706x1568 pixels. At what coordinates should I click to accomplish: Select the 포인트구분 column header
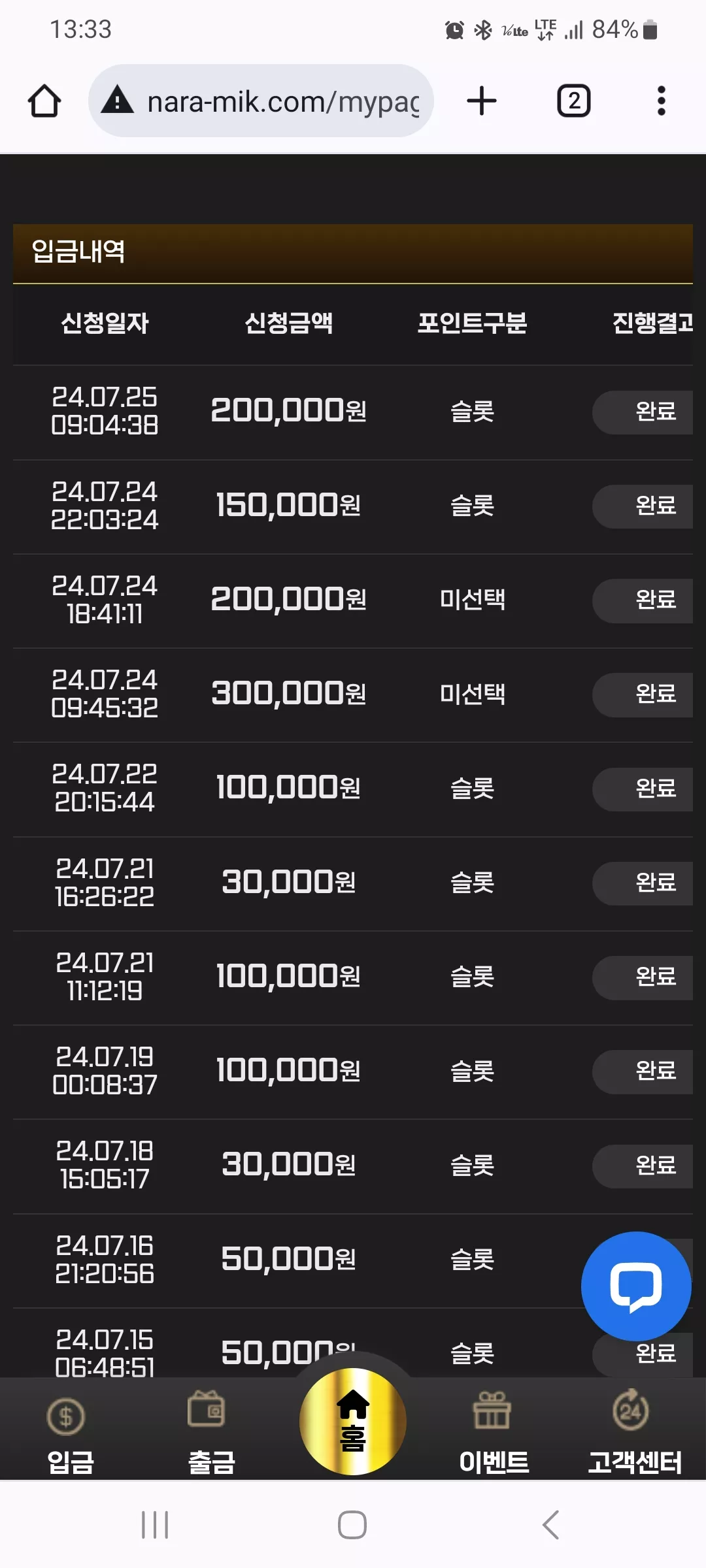(x=472, y=323)
